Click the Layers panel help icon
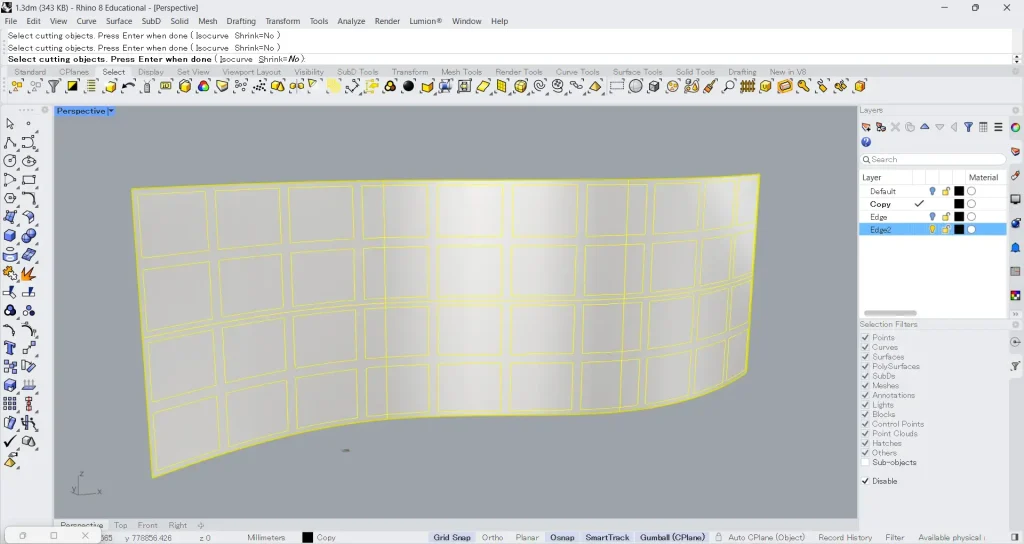 pos(866,142)
